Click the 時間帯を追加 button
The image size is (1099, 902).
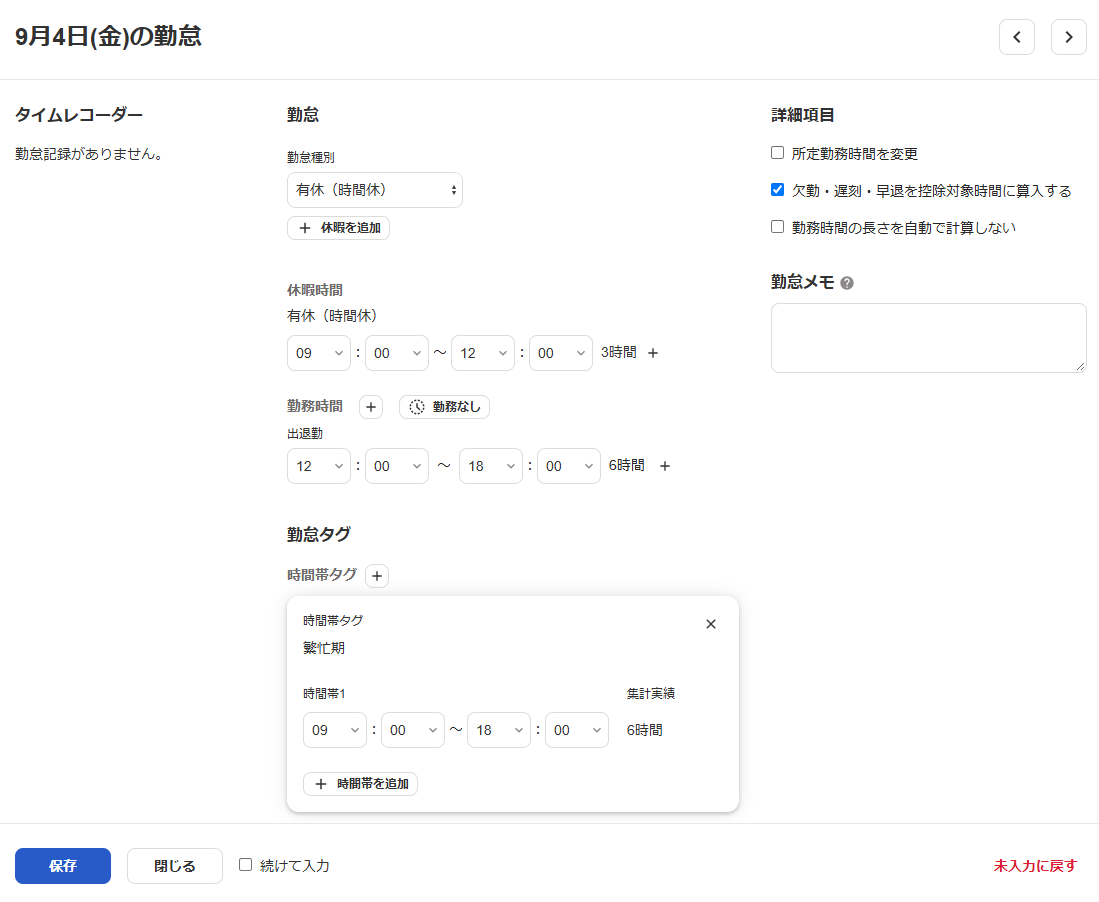point(360,784)
